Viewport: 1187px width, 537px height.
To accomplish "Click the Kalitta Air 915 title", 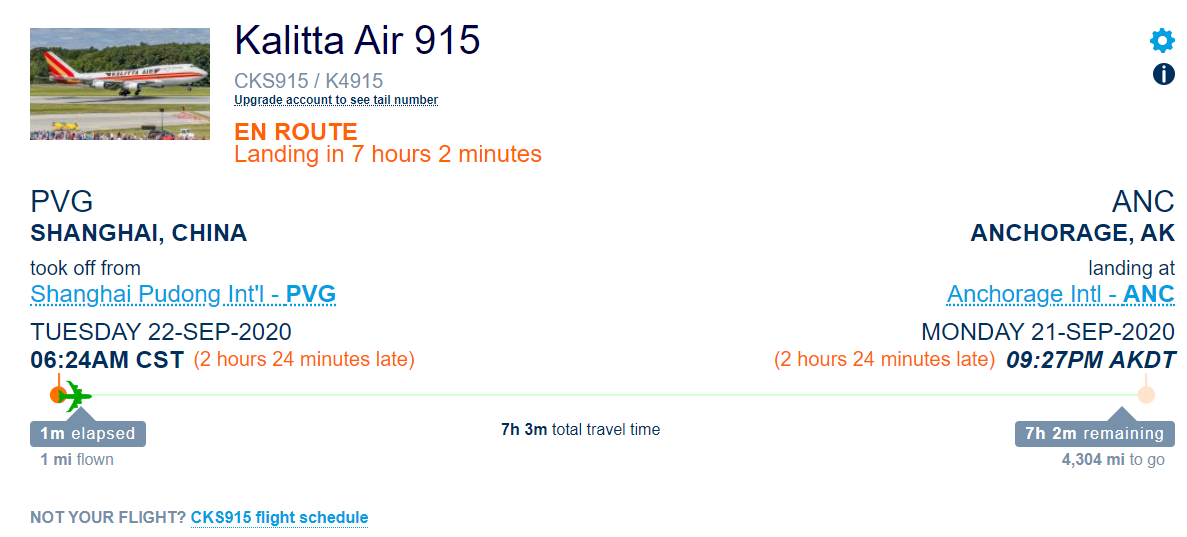I will point(357,41).
